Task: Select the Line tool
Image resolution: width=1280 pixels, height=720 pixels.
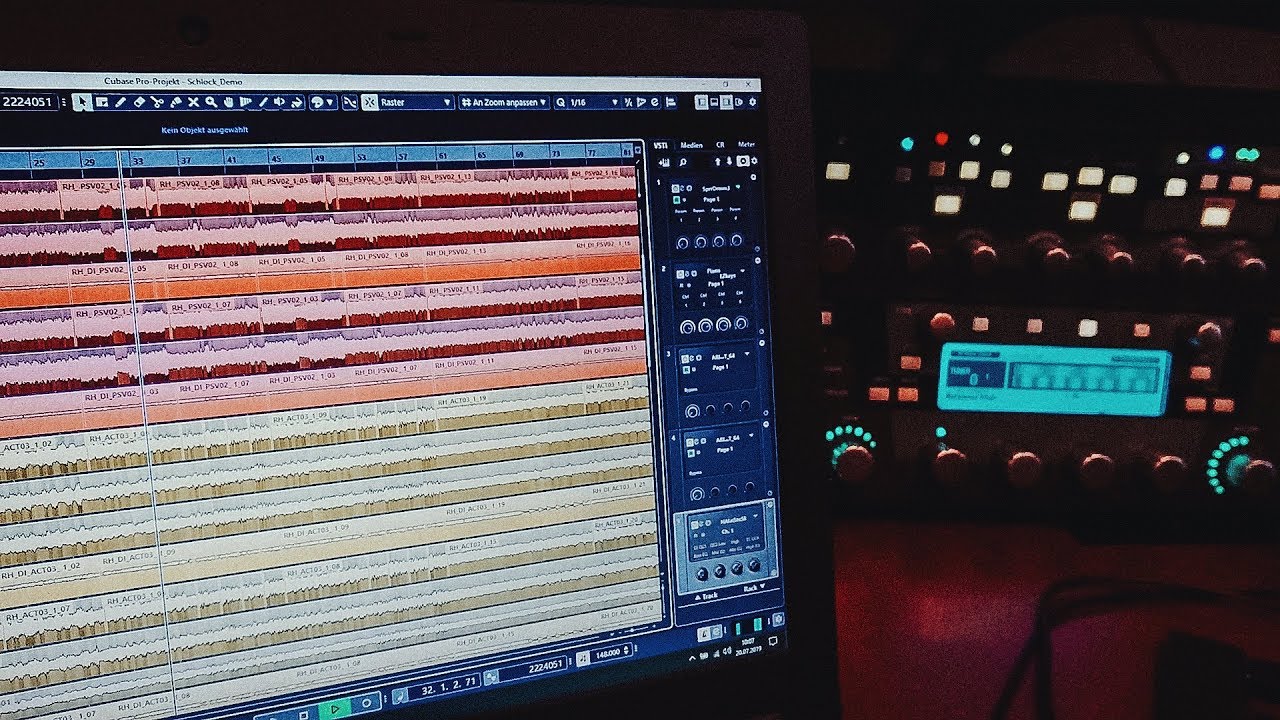Action: pyautogui.click(x=263, y=102)
